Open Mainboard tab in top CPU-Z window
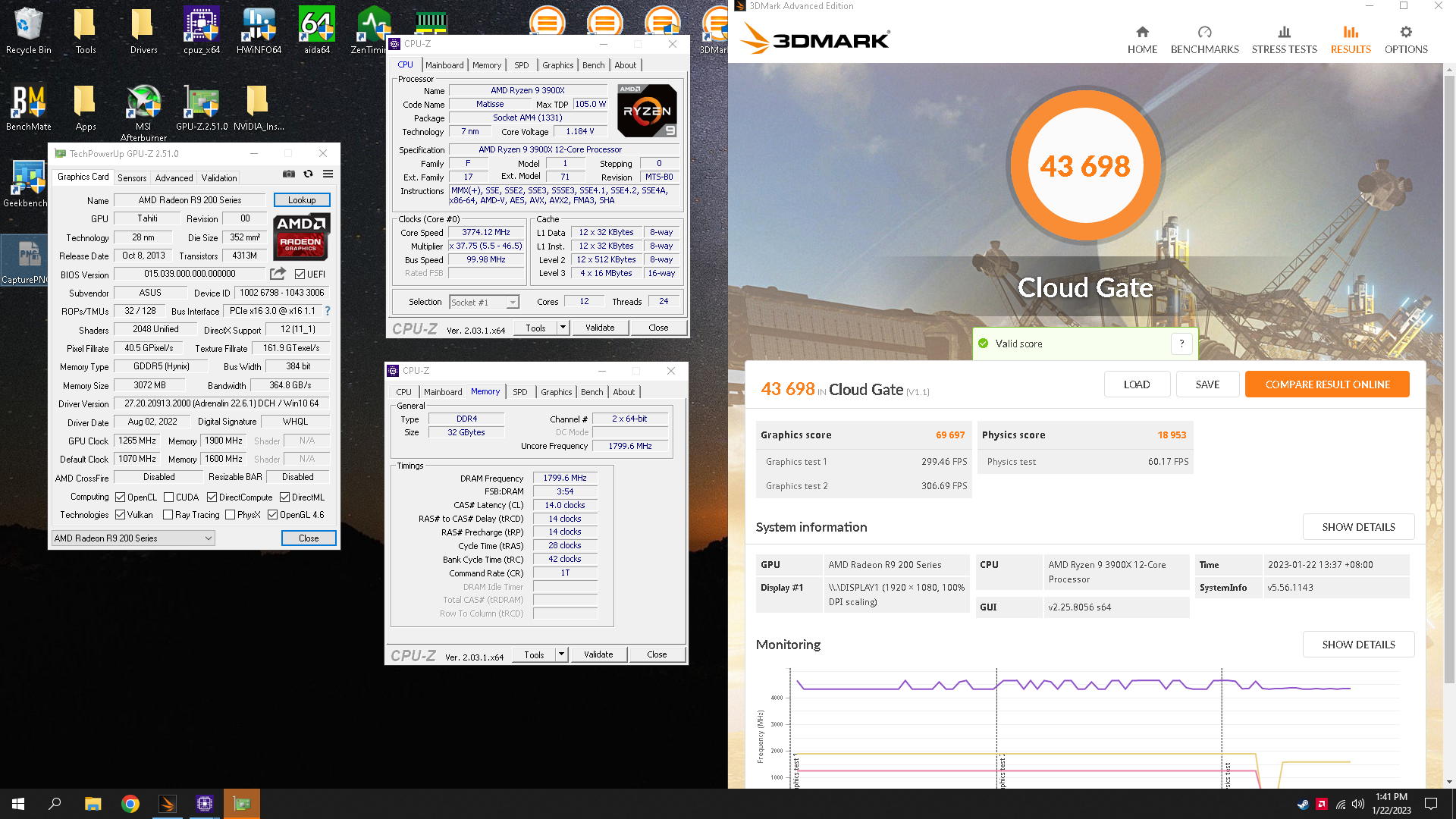This screenshot has height=819, width=1456. [444, 65]
